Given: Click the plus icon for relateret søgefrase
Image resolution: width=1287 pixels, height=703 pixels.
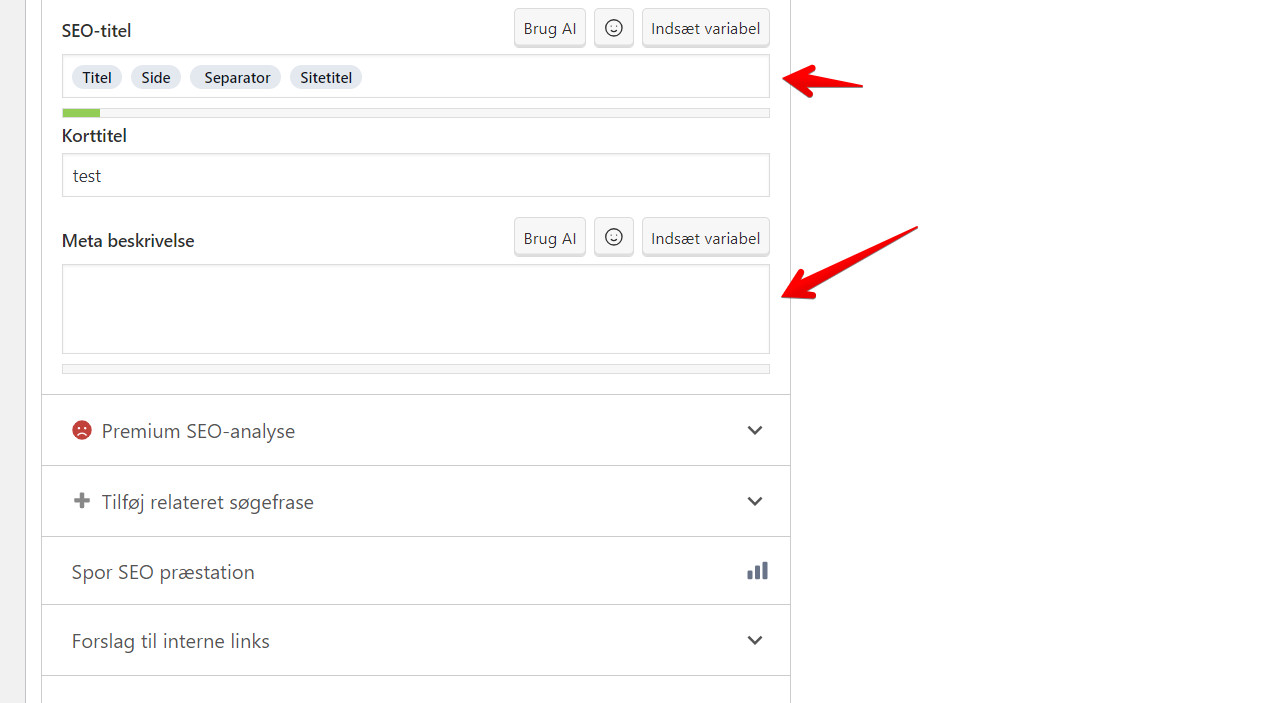Looking at the screenshot, I should click(82, 501).
